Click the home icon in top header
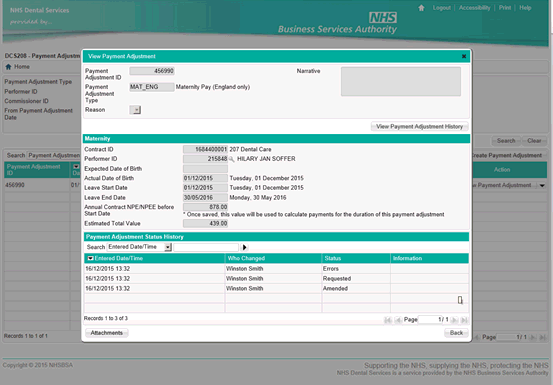Screen dimensions: 553x385 tap(421, 8)
